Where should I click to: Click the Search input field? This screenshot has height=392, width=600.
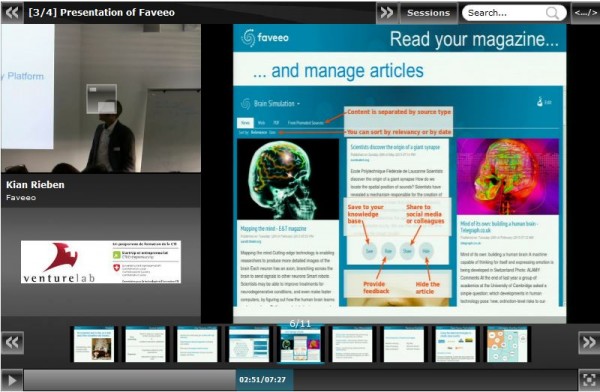pyautogui.click(x=504, y=13)
